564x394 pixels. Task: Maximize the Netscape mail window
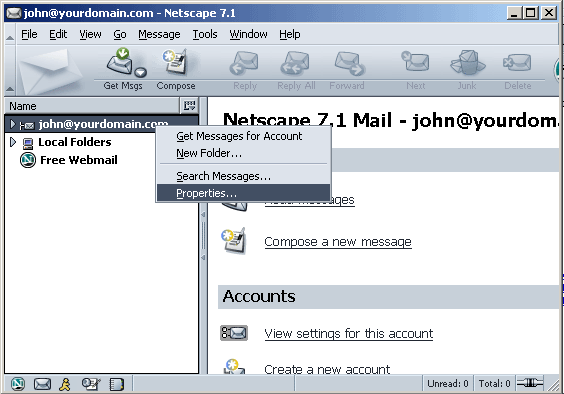coord(531,13)
